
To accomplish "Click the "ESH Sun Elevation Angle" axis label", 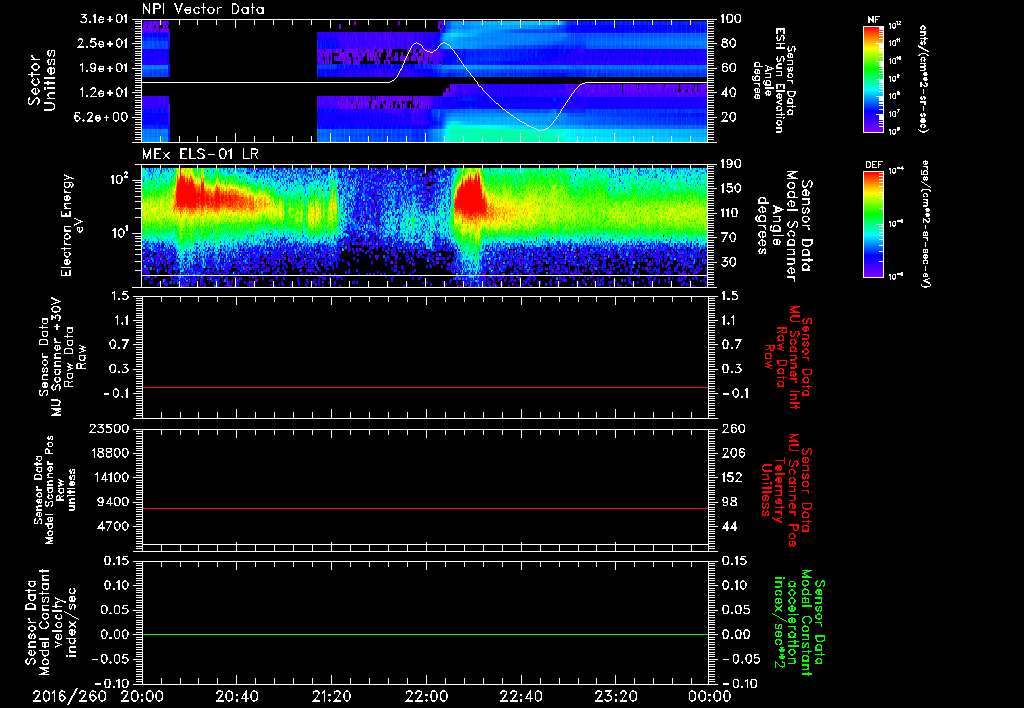I will point(775,80).
